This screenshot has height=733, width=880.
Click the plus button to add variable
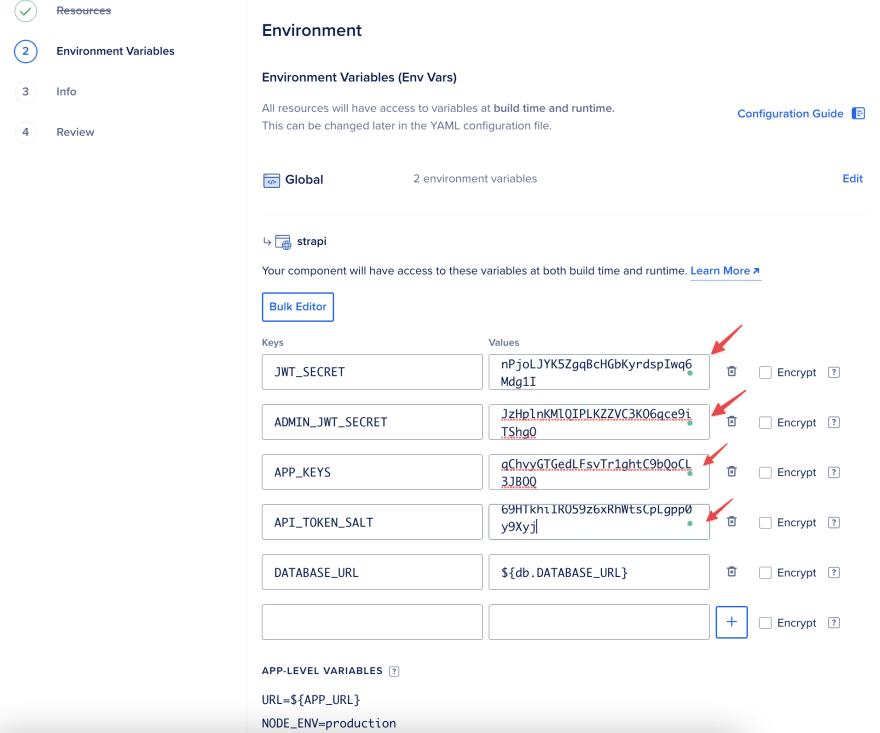point(732,622)
